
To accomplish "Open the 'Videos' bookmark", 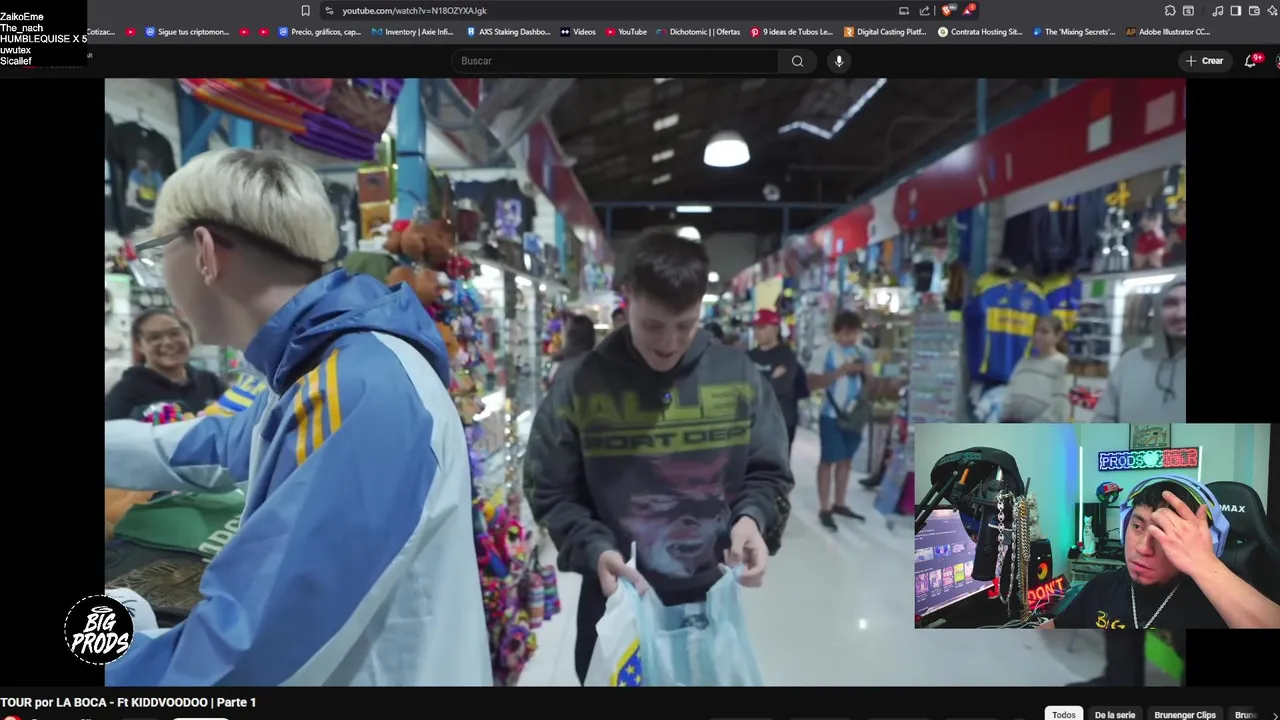I will coord(578,32).
